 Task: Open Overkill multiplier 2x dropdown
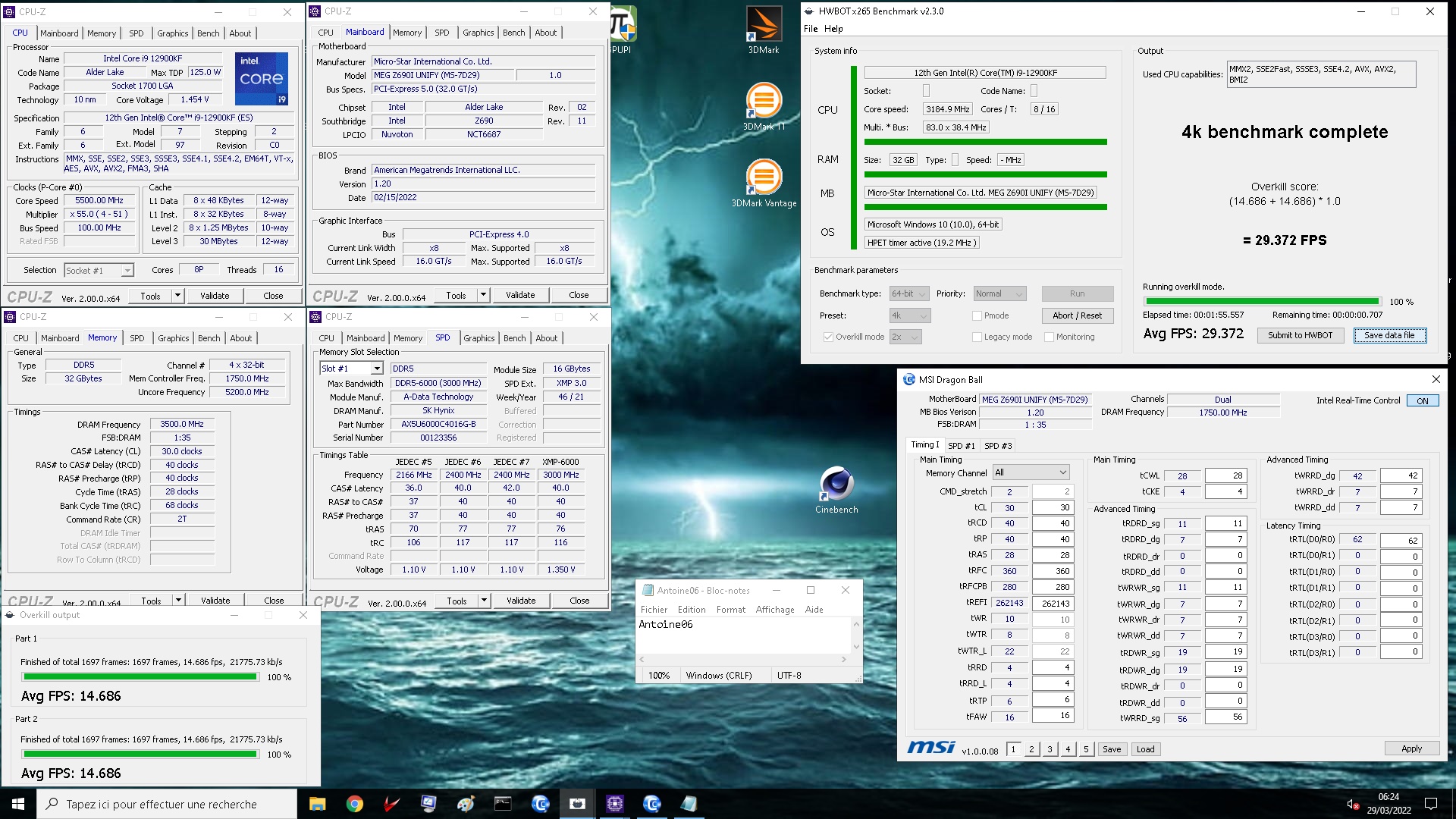(x=905, y=337)
